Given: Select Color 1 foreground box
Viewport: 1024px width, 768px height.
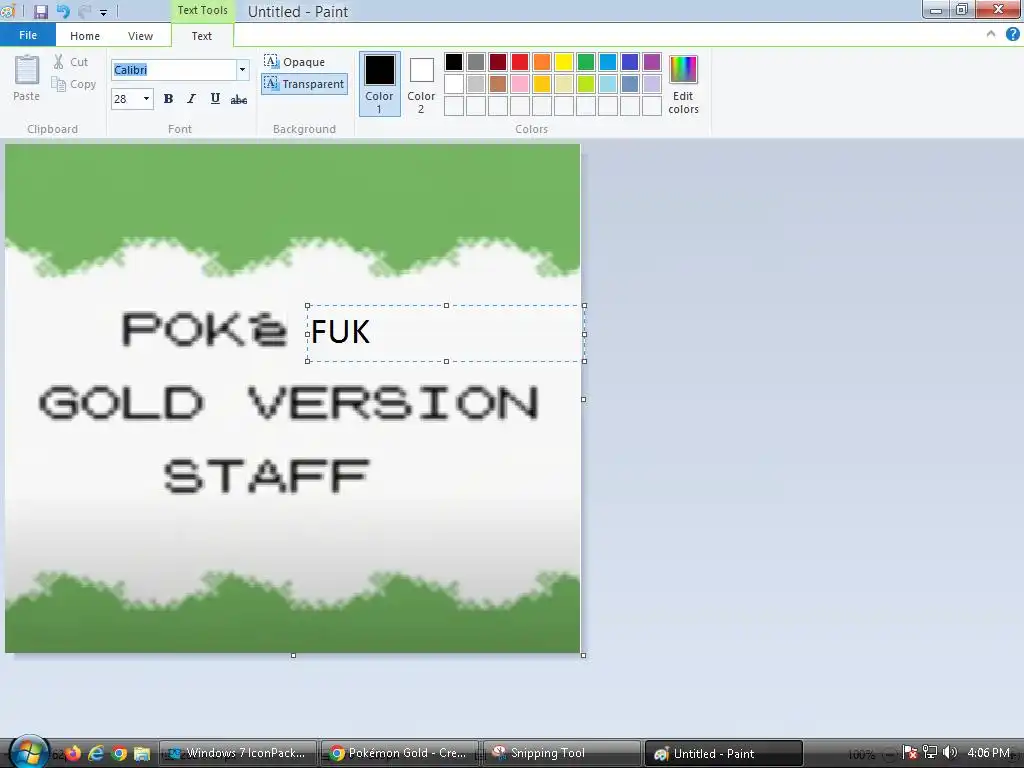Looking at the screenshot, I should pos(379,84).
